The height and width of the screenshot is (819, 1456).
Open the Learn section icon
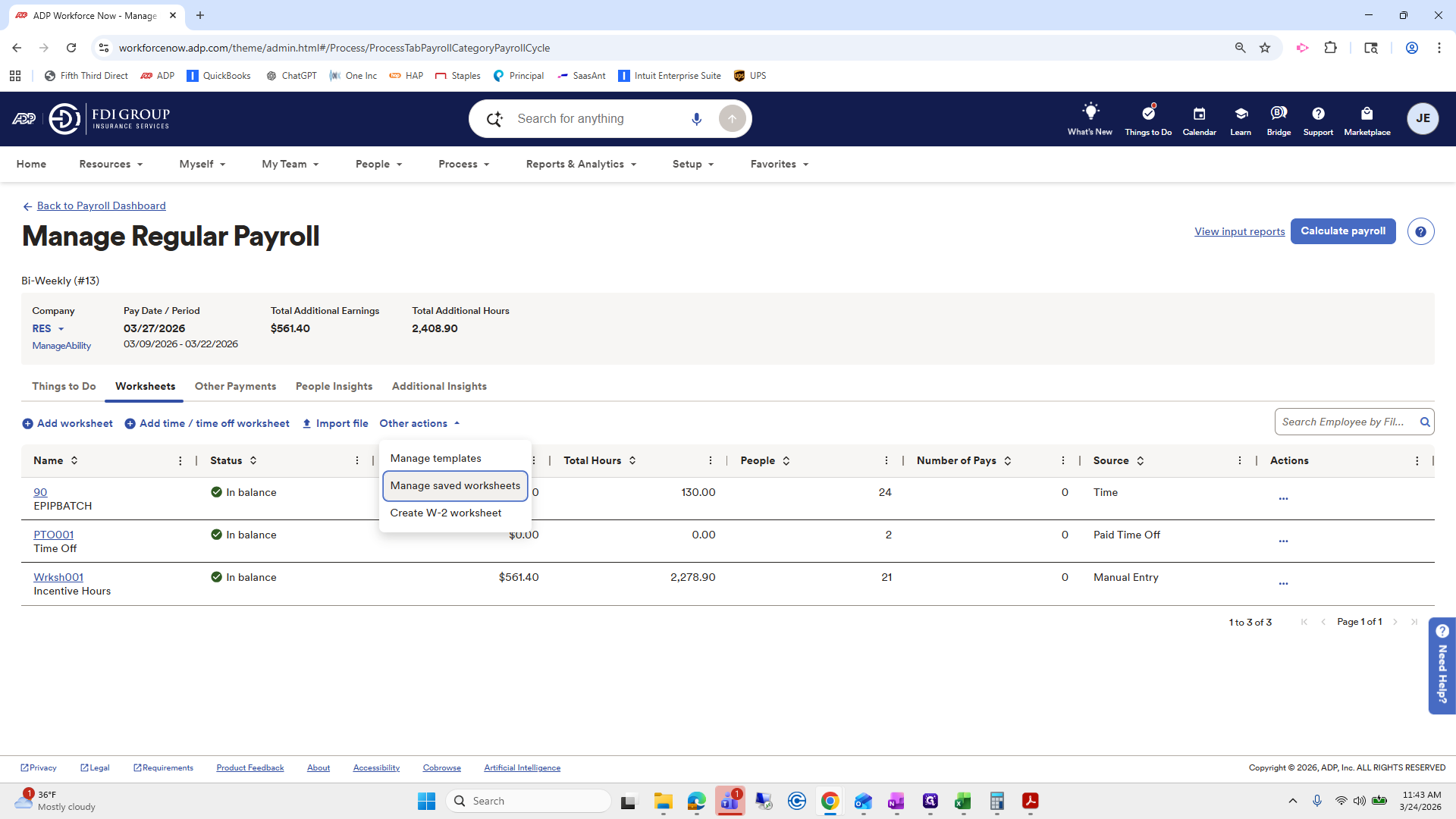click(x=1241, y=114)
